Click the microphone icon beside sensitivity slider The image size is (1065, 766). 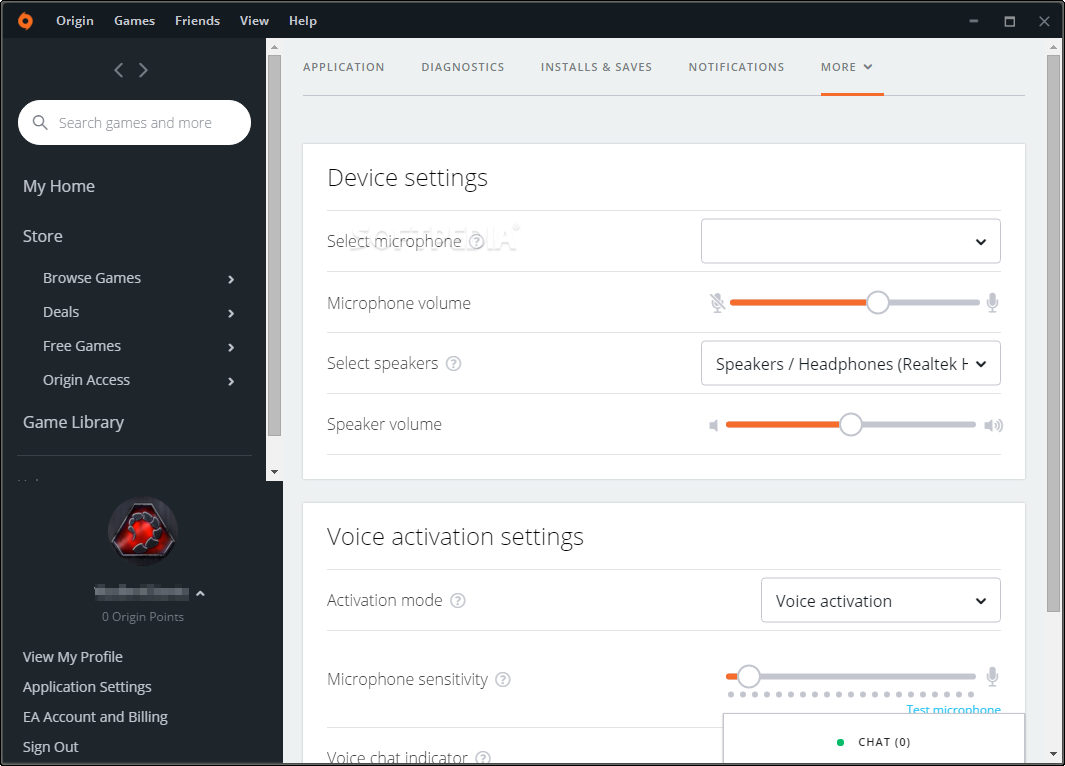point(992,676)
